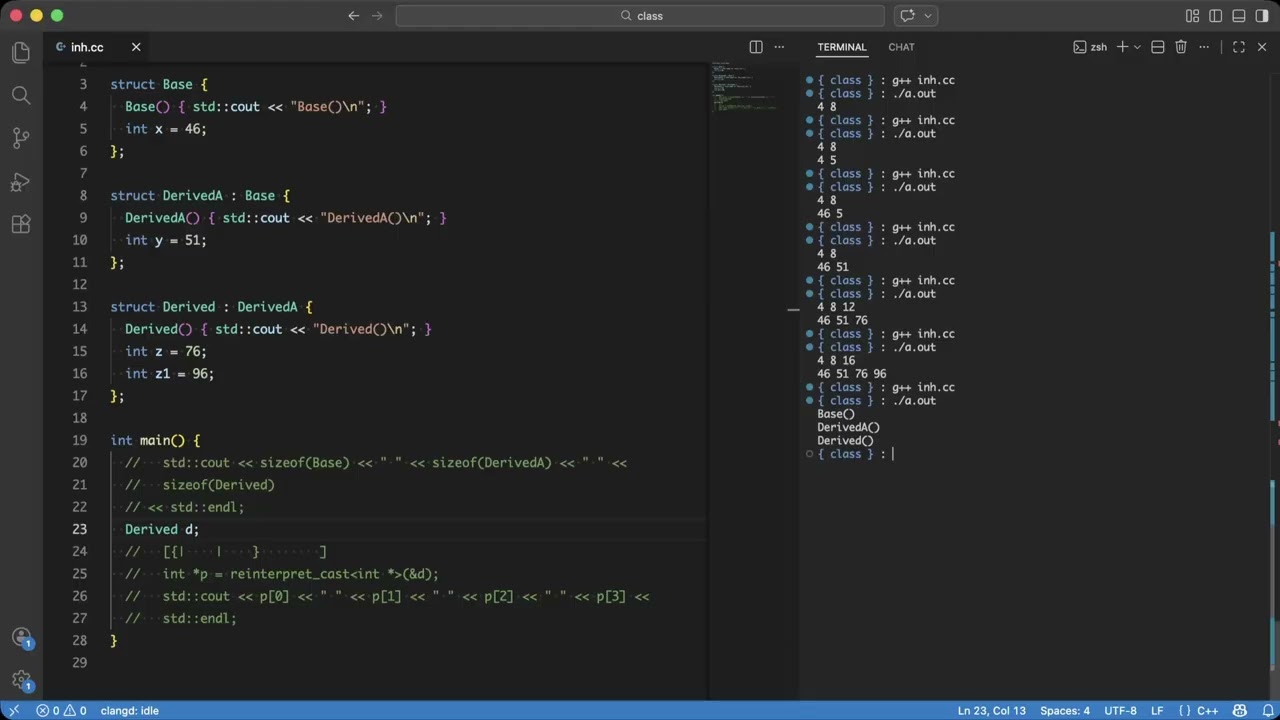Expand the new terminal launch profile dropdown

pyautogui.click(x=1137, y=47)
